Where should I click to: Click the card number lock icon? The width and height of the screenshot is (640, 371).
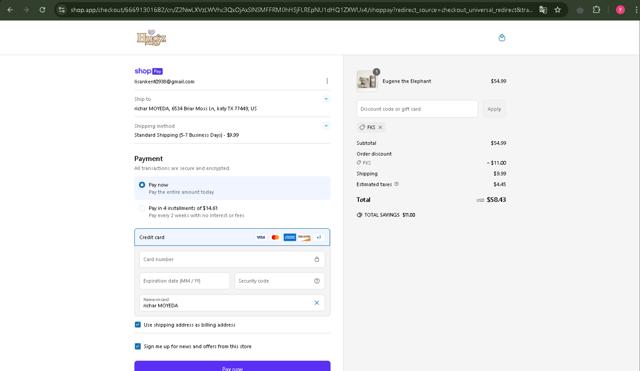(317, 259)
